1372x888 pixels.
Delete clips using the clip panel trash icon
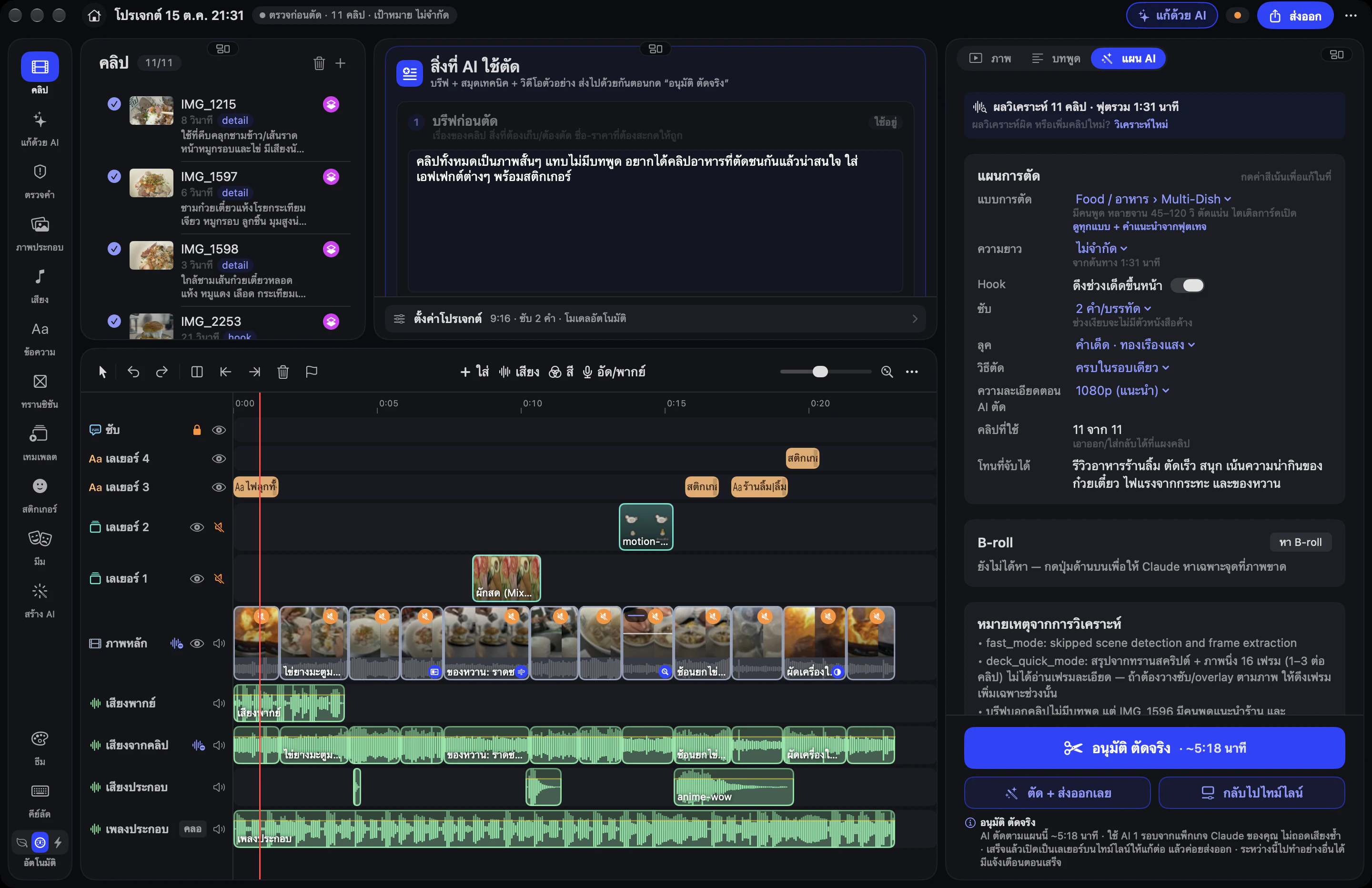[319, 63]
